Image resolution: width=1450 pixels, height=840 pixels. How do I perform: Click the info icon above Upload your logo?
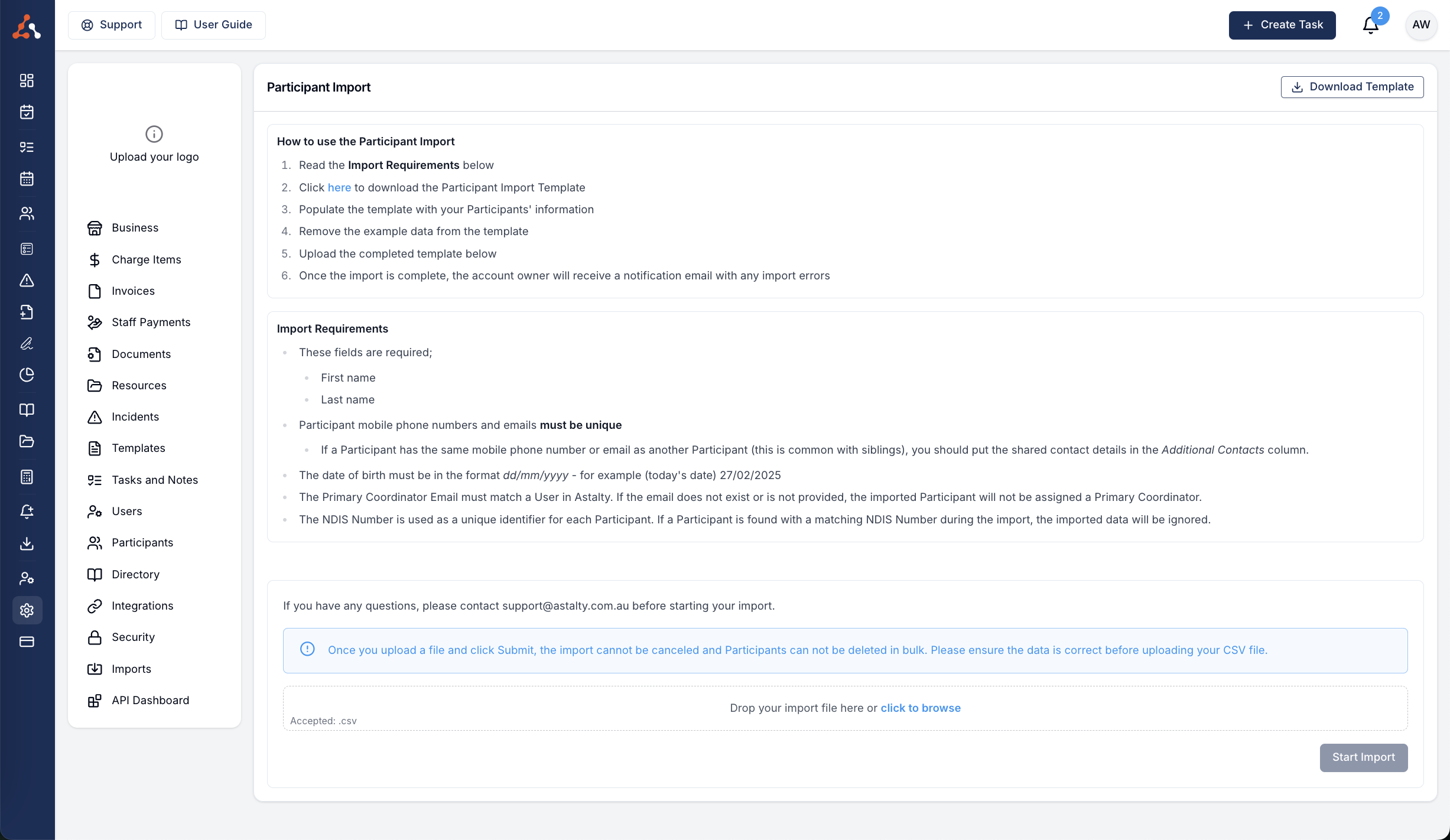[154, 134]
